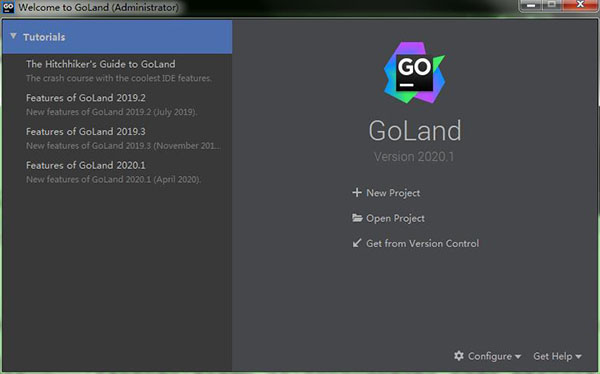Collapse the Tutorials triangle expander
Viewport: 600px width, 374px height.
[x=13, y=36]
